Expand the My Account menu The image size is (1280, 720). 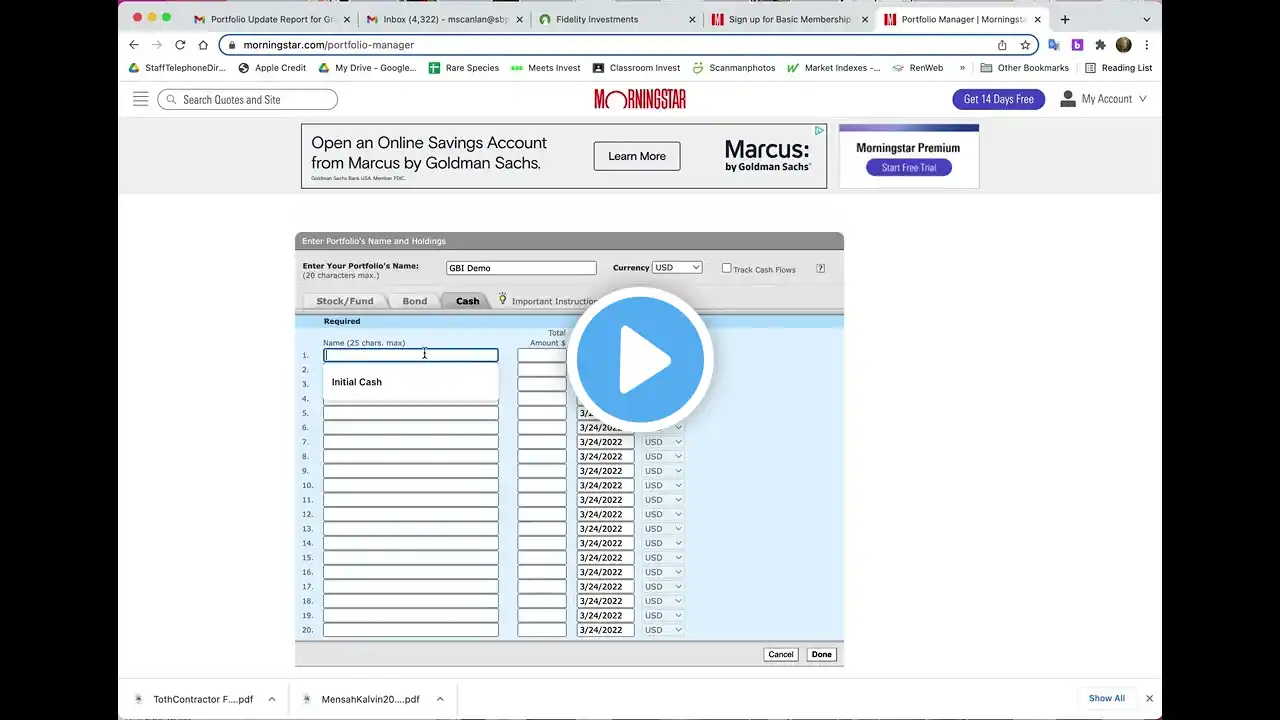(x=1103, y=99)
